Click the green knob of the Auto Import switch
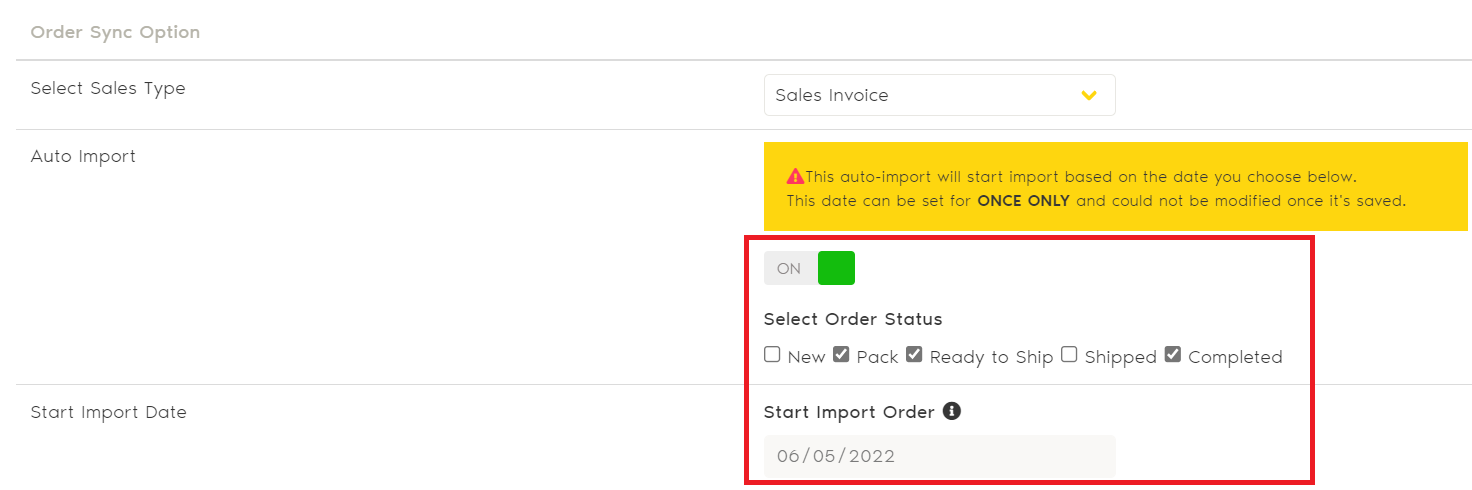This screenshot has width=1472, height=490. [x=836, y=268]
